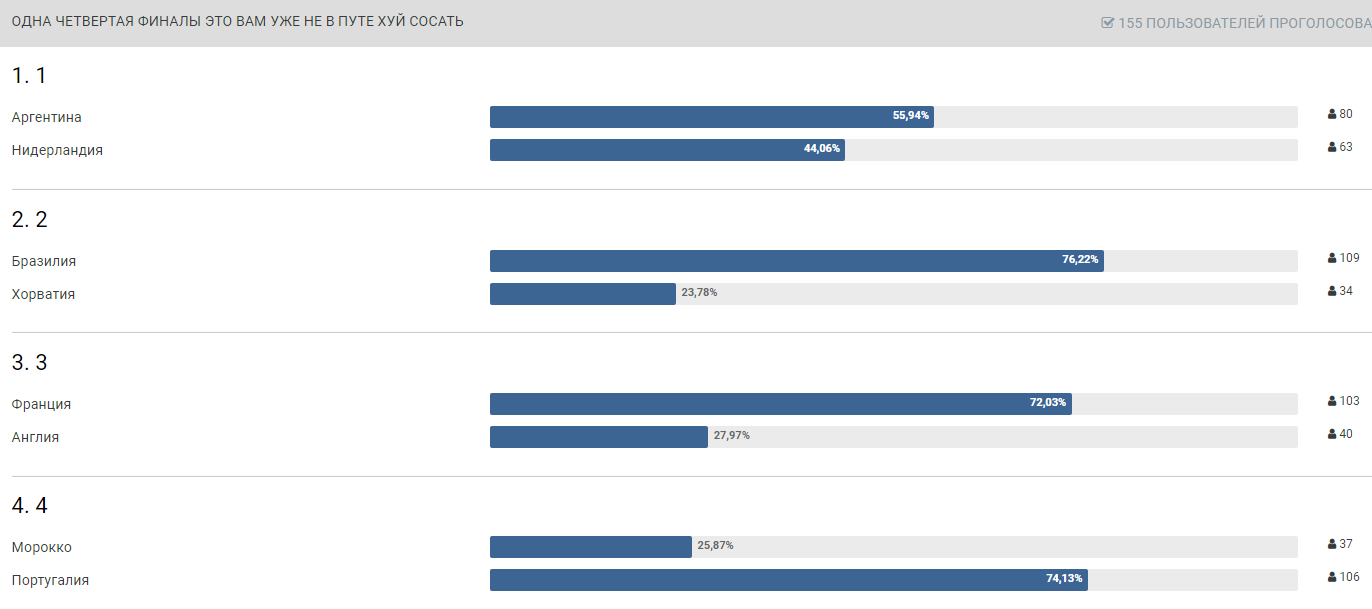1372x609 pixels.
Task: Click the checkmark icon by 155 users voted
Action: pyautogui.click(x=1107, y=22)
